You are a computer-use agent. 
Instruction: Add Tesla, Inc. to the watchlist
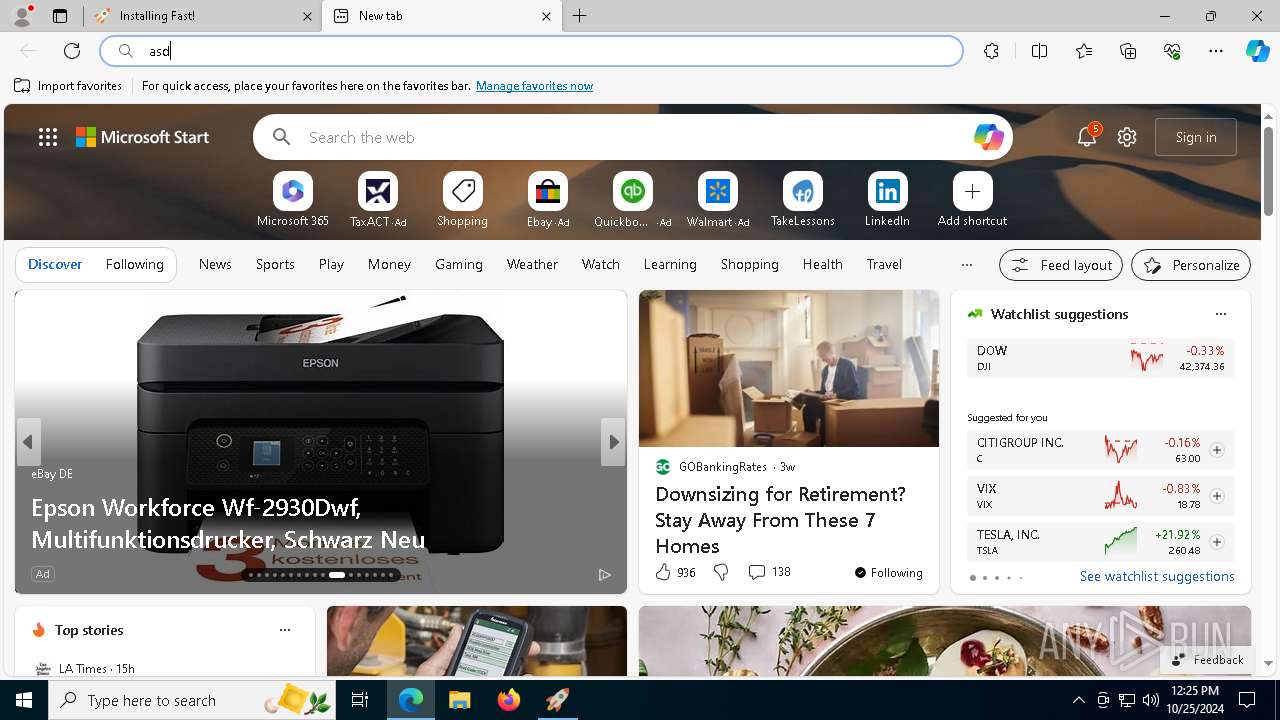pyautogui.click(x=1216, y=542)
